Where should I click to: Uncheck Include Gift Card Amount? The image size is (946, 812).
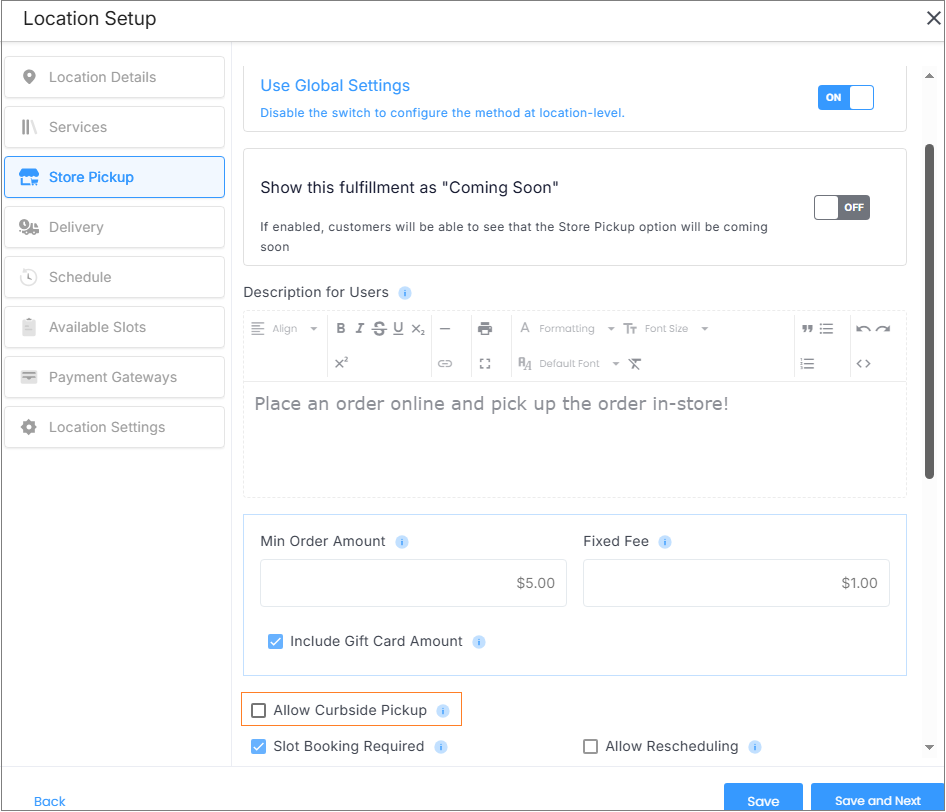275,641
